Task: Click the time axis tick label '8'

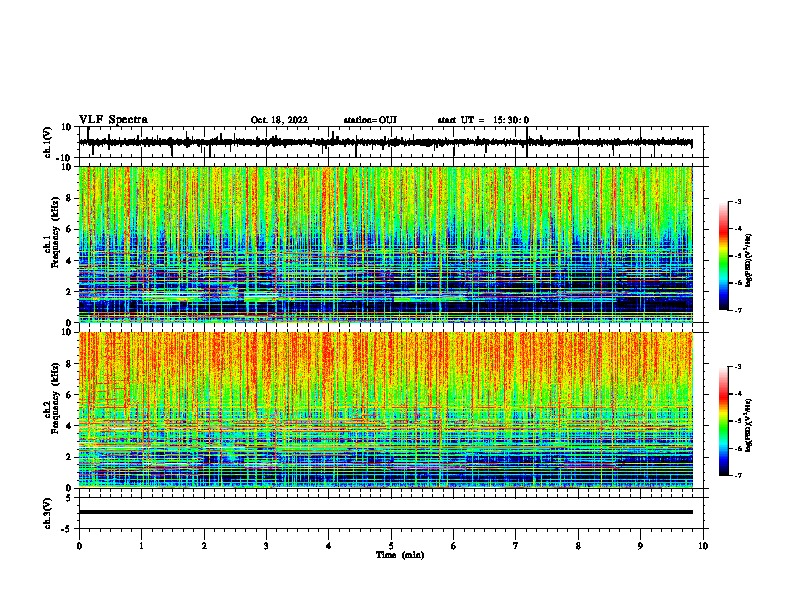Action: pos(578,546)
